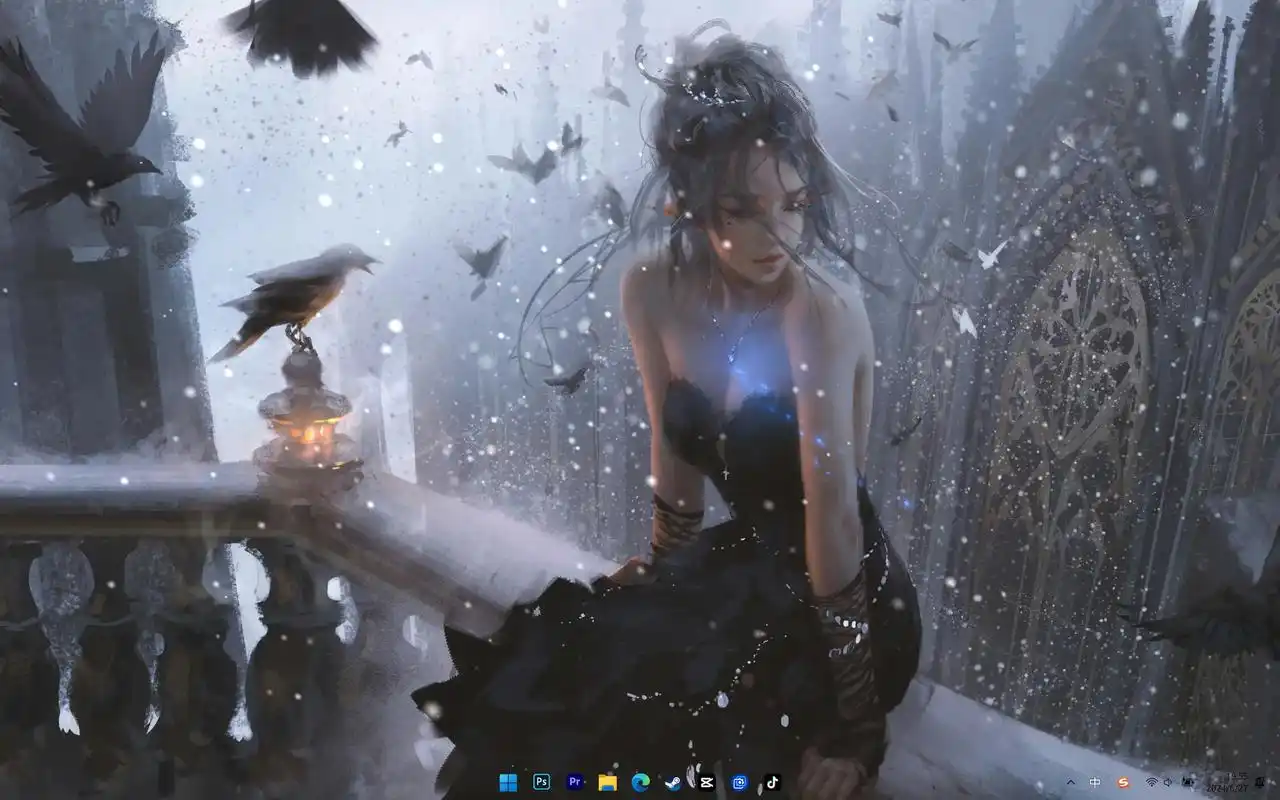
Task: Expand hidden system tray icons with the chevron
Action: point(1071,783)
